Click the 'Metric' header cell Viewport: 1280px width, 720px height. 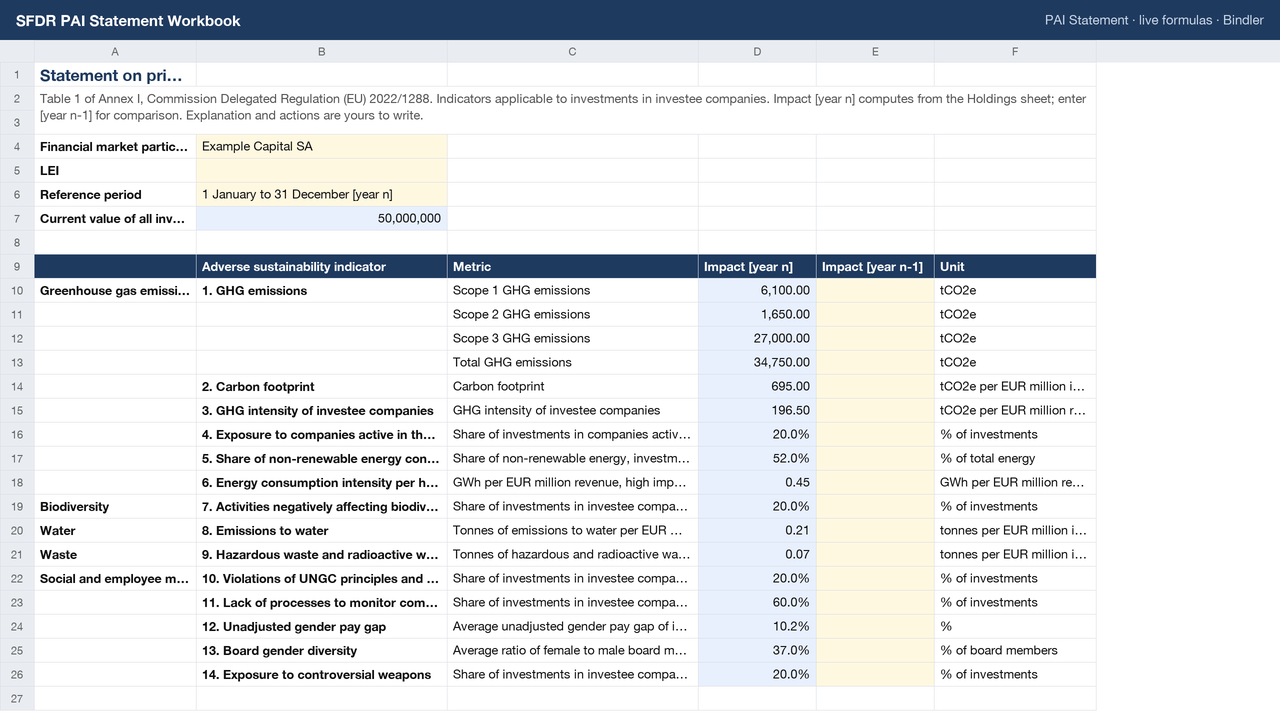click(573, 266)
